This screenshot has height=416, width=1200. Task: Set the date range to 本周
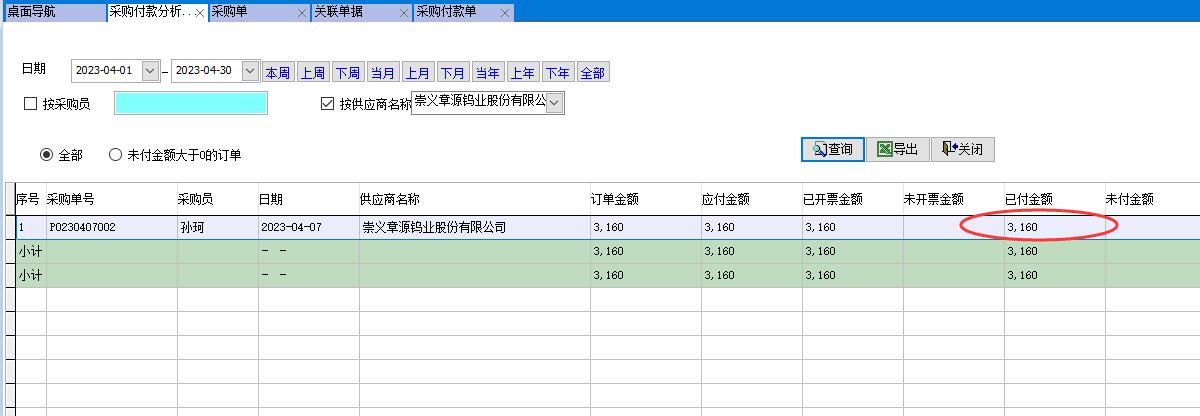[x=277, y=73]
